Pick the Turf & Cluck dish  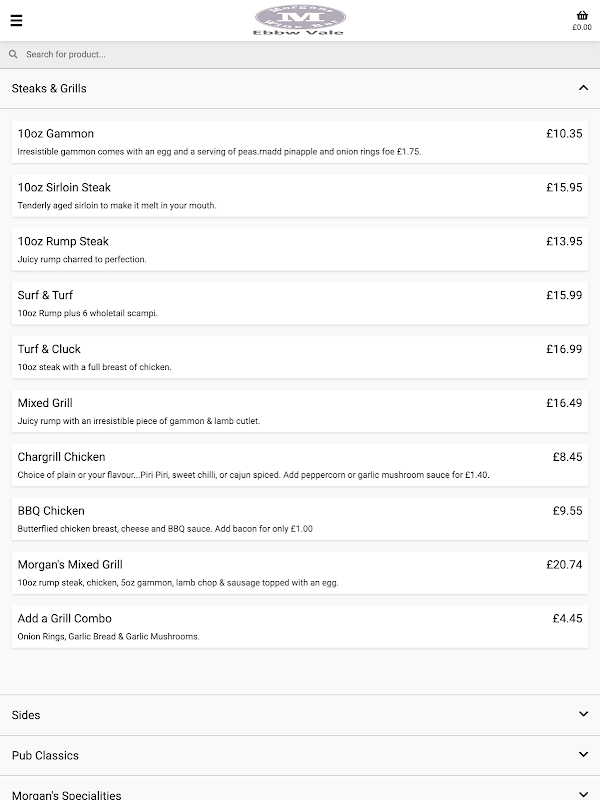point(300,358)
